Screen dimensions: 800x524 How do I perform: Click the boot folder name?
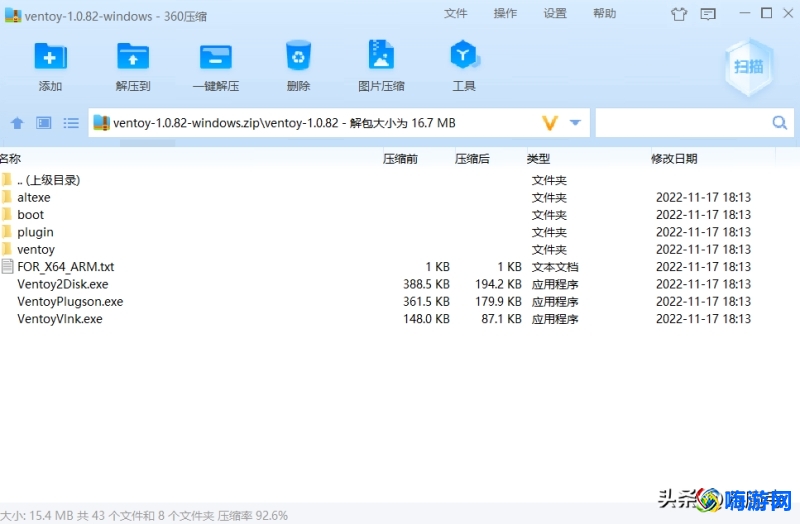tap(31, 214)
